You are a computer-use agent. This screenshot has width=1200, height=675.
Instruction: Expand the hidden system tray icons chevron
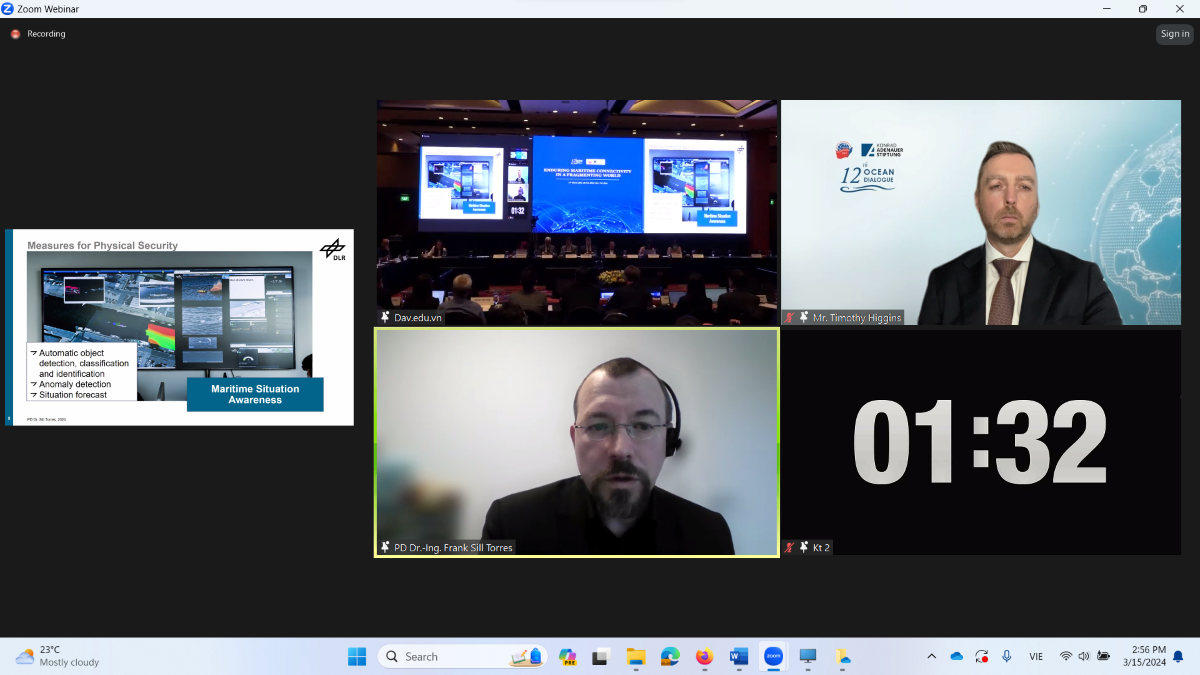coord(932,656)
